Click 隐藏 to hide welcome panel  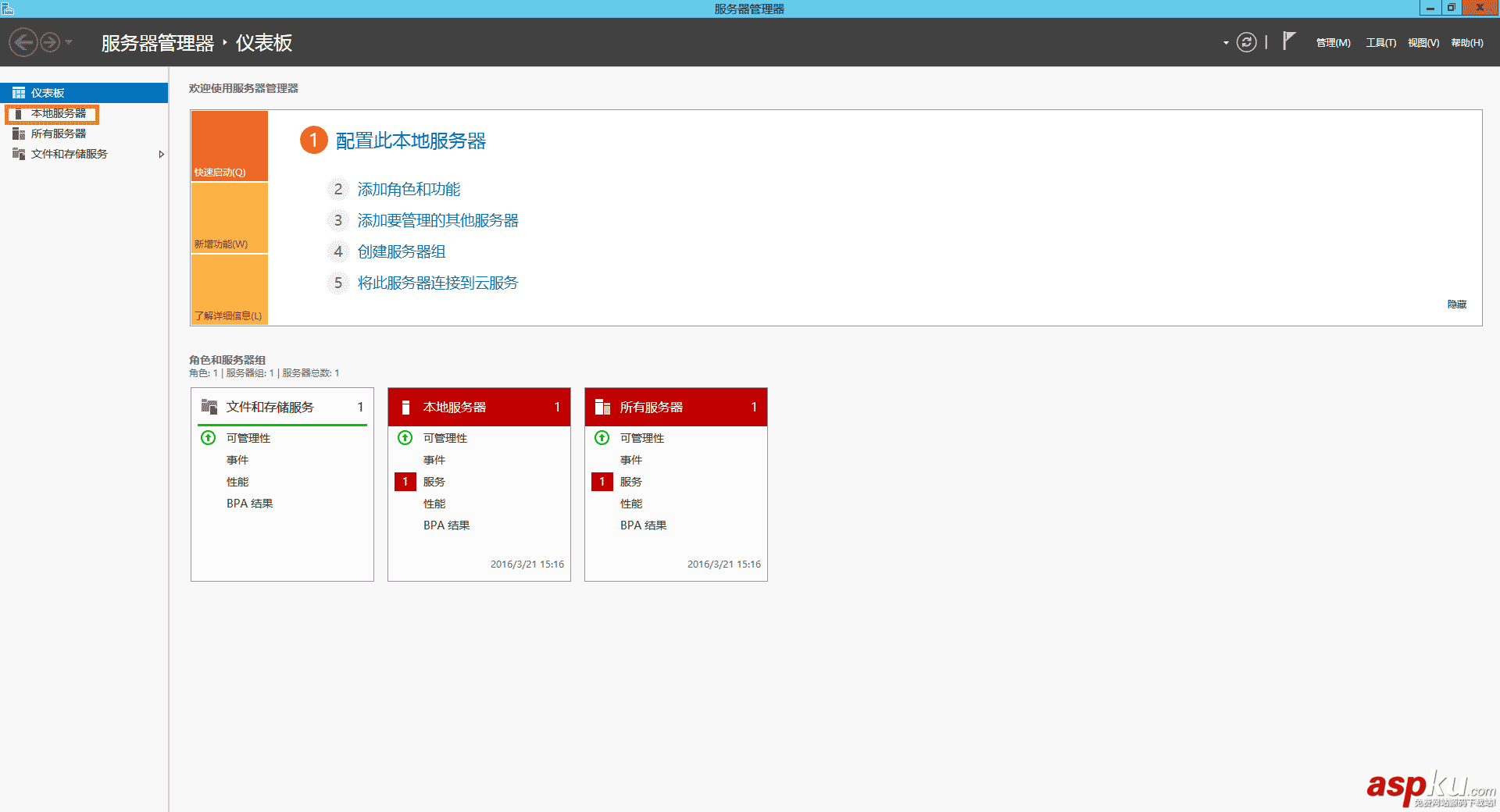click(1457, 304)
